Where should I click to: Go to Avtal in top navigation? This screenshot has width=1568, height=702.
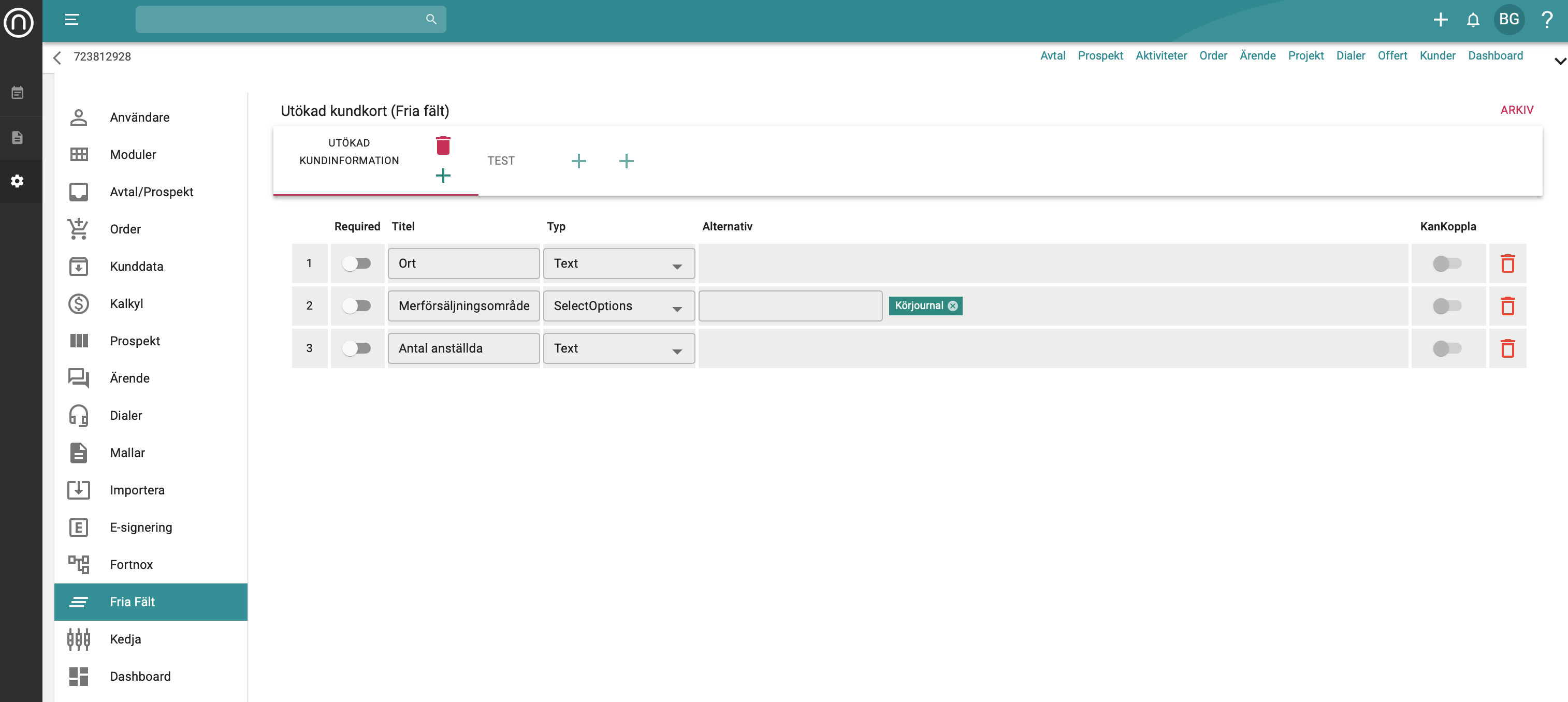pos(1052,55)
